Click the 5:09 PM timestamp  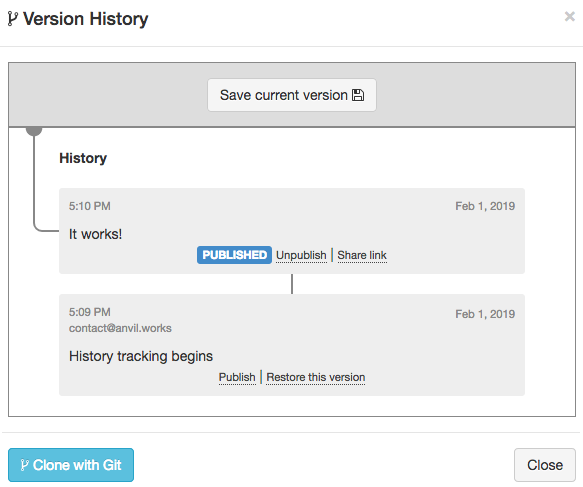click(x=90, y=312)
